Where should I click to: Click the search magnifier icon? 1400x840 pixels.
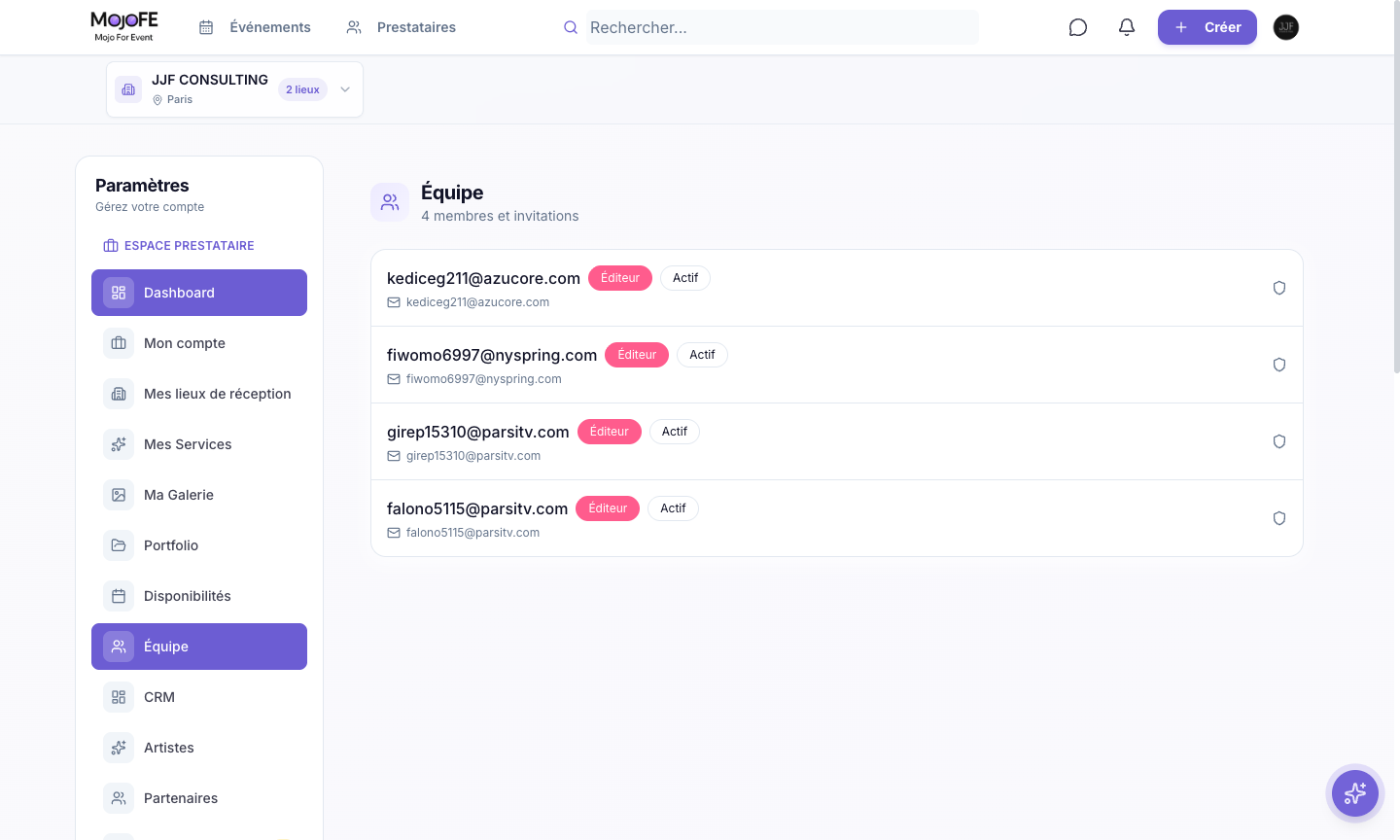(571, 27)
